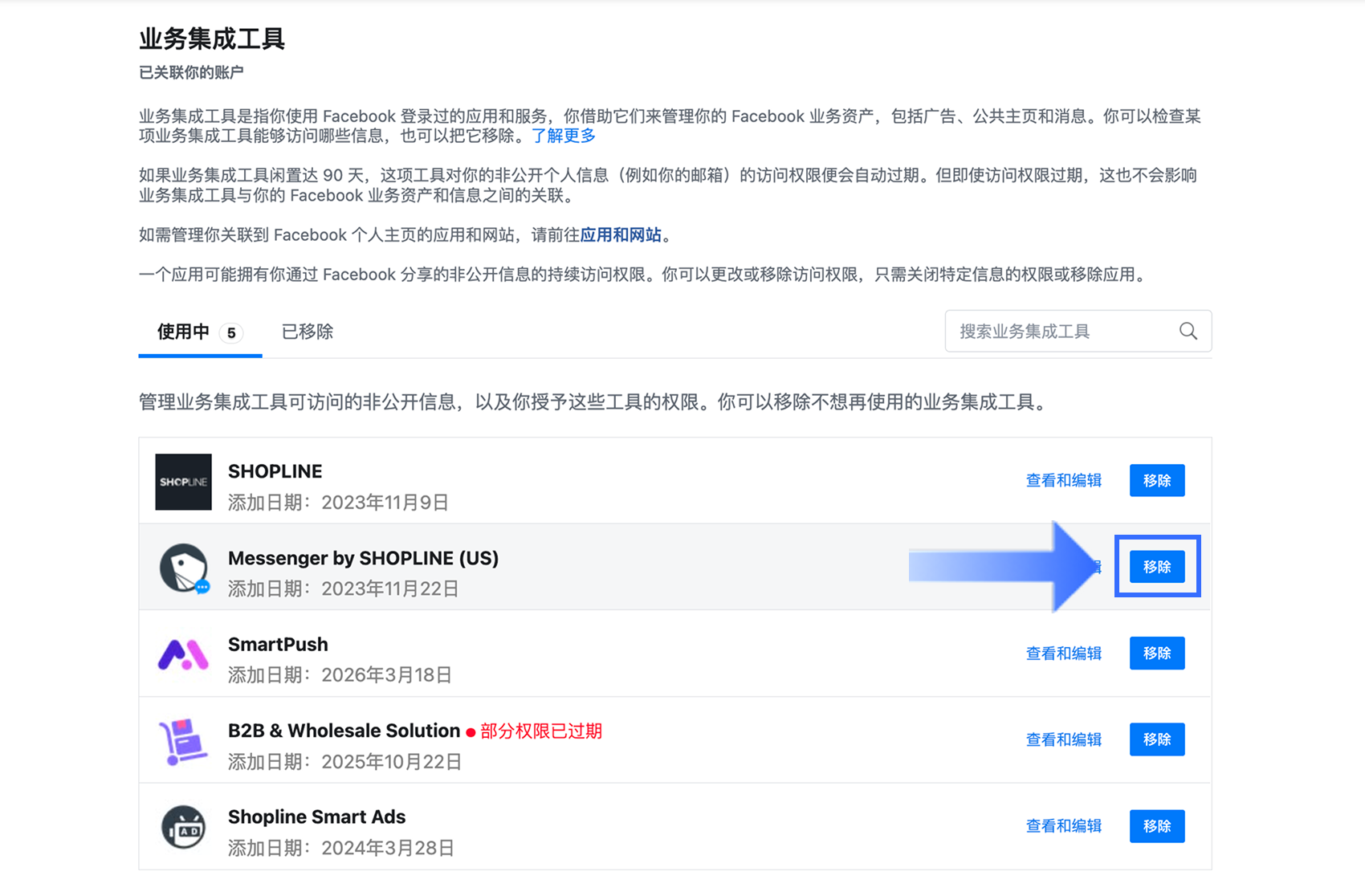Open 查看和编辑 for B2B & Wholesale Solution
1365x896 pixels.
(1064, 739)
